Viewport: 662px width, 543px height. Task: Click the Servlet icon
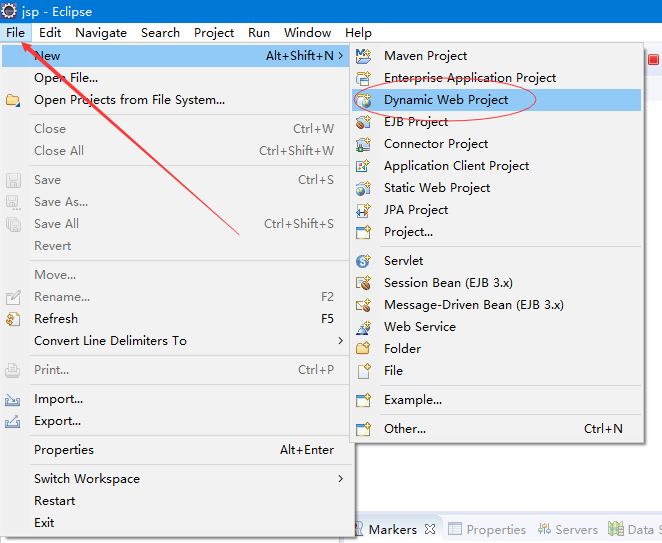pyautogui.click(x=363, y=261)
